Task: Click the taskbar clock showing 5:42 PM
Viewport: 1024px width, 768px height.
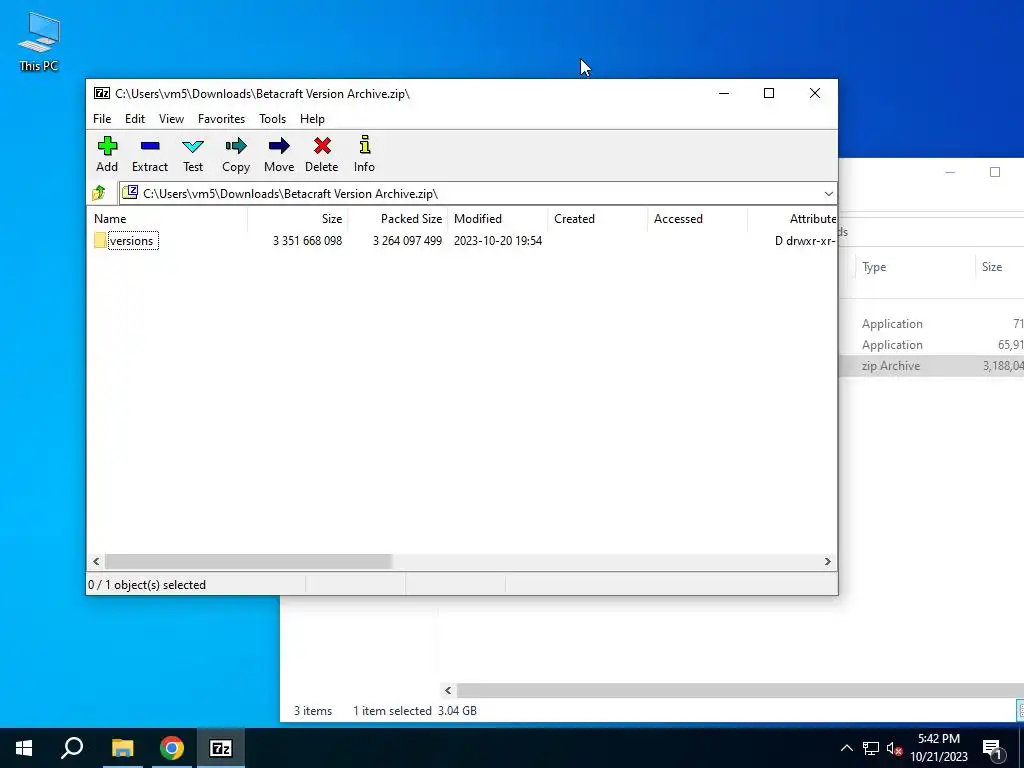Action: pyautogui.click(x=939, y=748)
